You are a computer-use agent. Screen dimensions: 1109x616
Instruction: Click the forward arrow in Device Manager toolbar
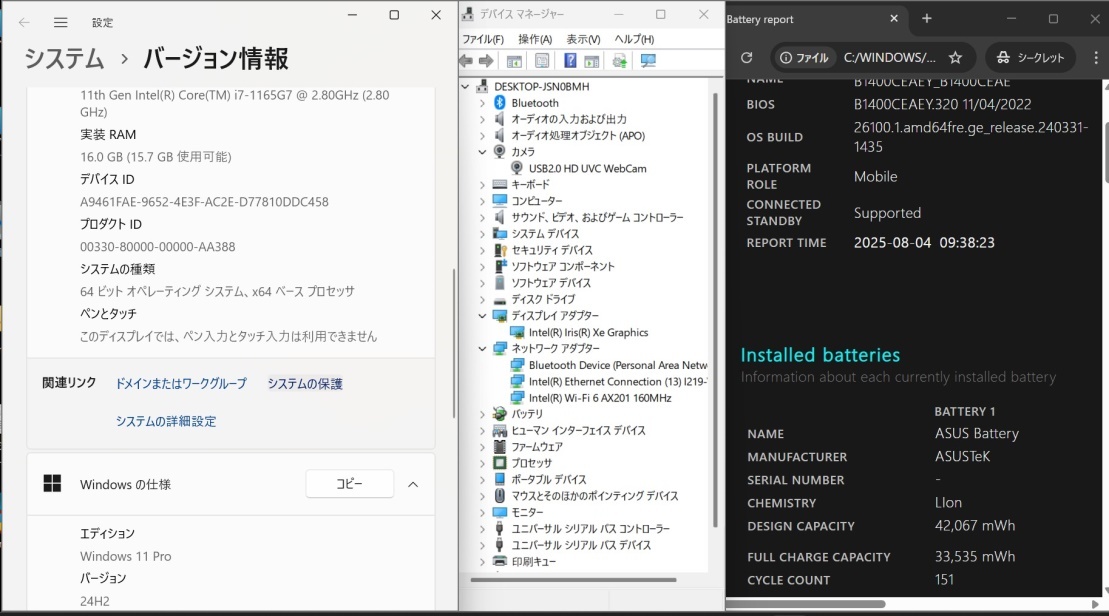tap(486, 61)
